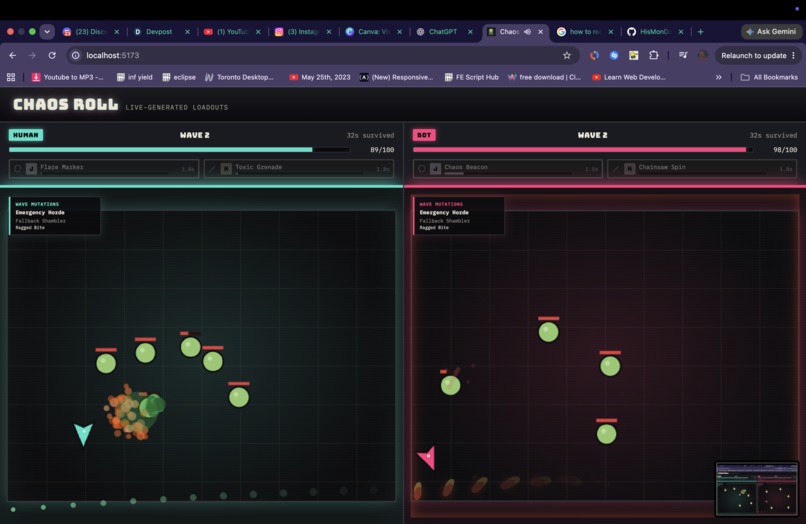Open the Chrome profile avatar
The image size is (806, 524).
(x=703, y=55)
